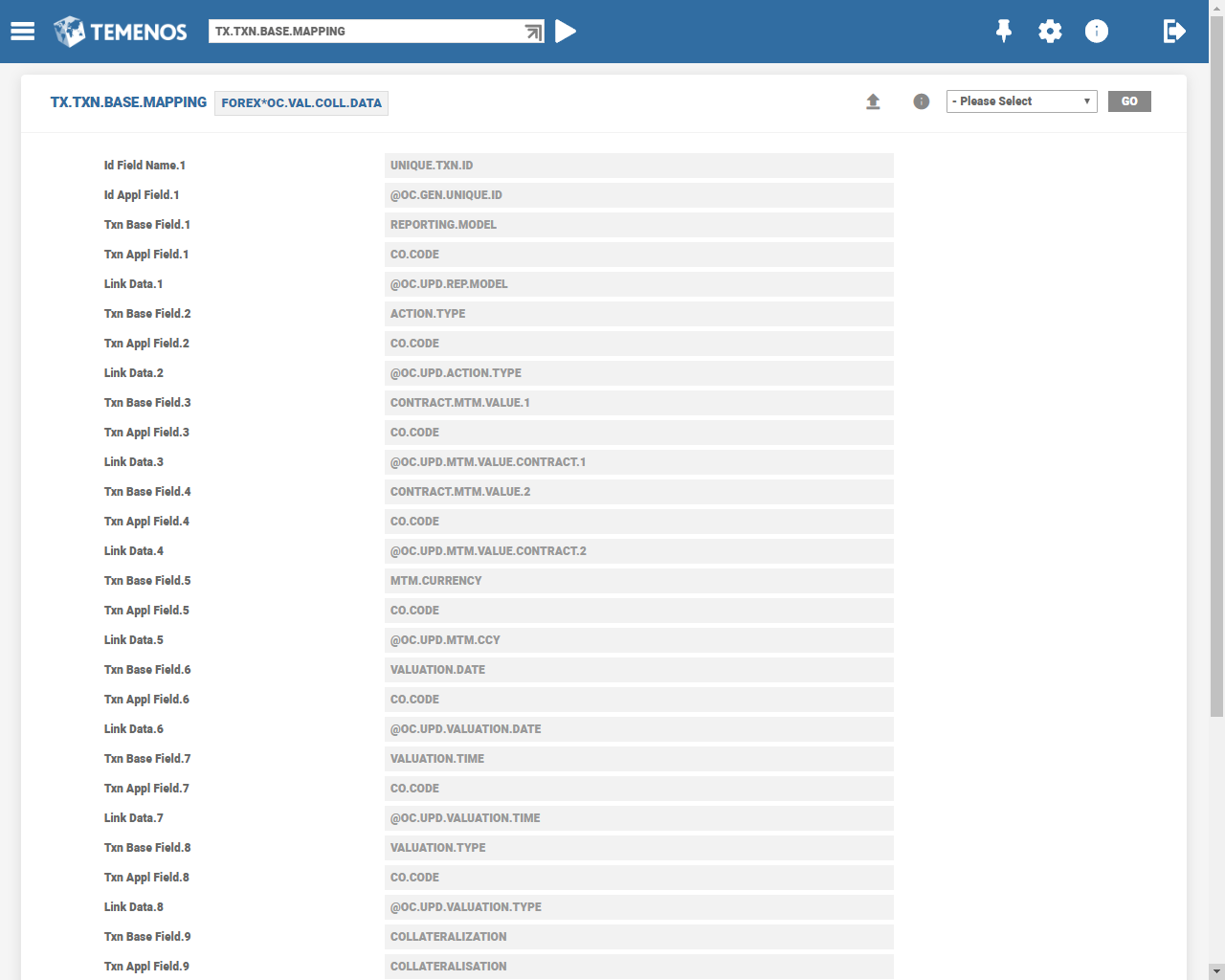The width and height of the screenshot is (1225, 980).
Task: Select the UNIQUE.TXN.ID field value
Action: point(639,166)
